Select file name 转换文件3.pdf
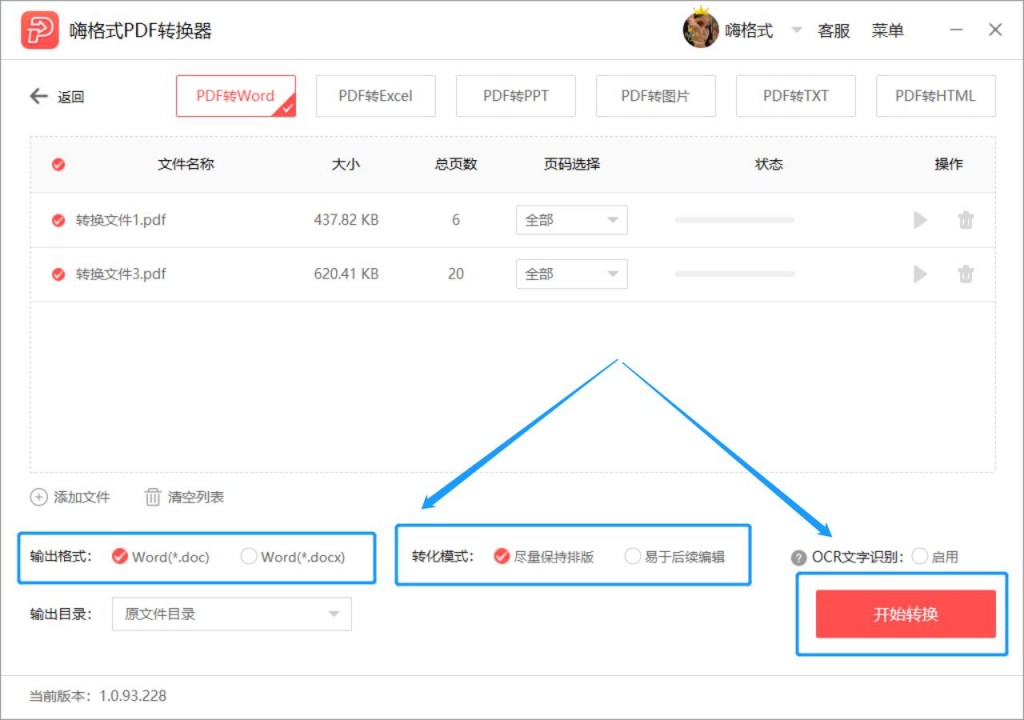Viewport: 1024px width, 720px height. (x=121, y=274)
